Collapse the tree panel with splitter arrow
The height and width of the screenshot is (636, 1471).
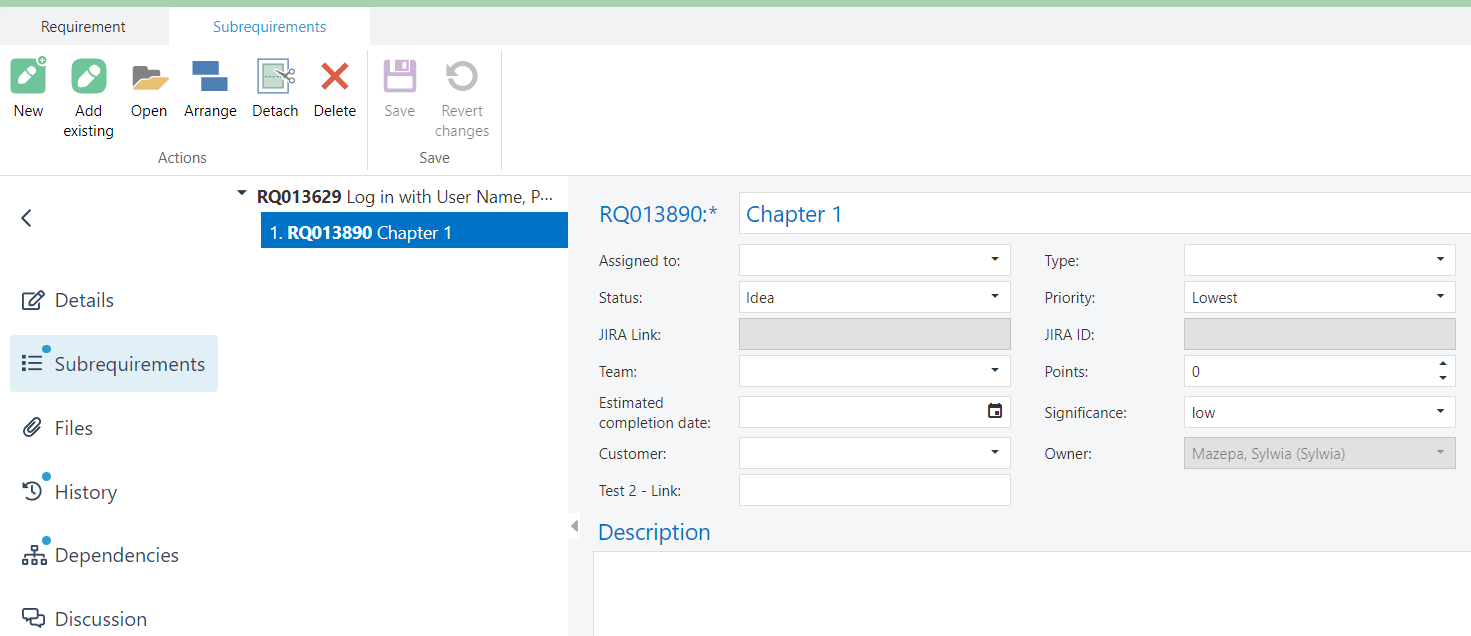coord(574,526)
